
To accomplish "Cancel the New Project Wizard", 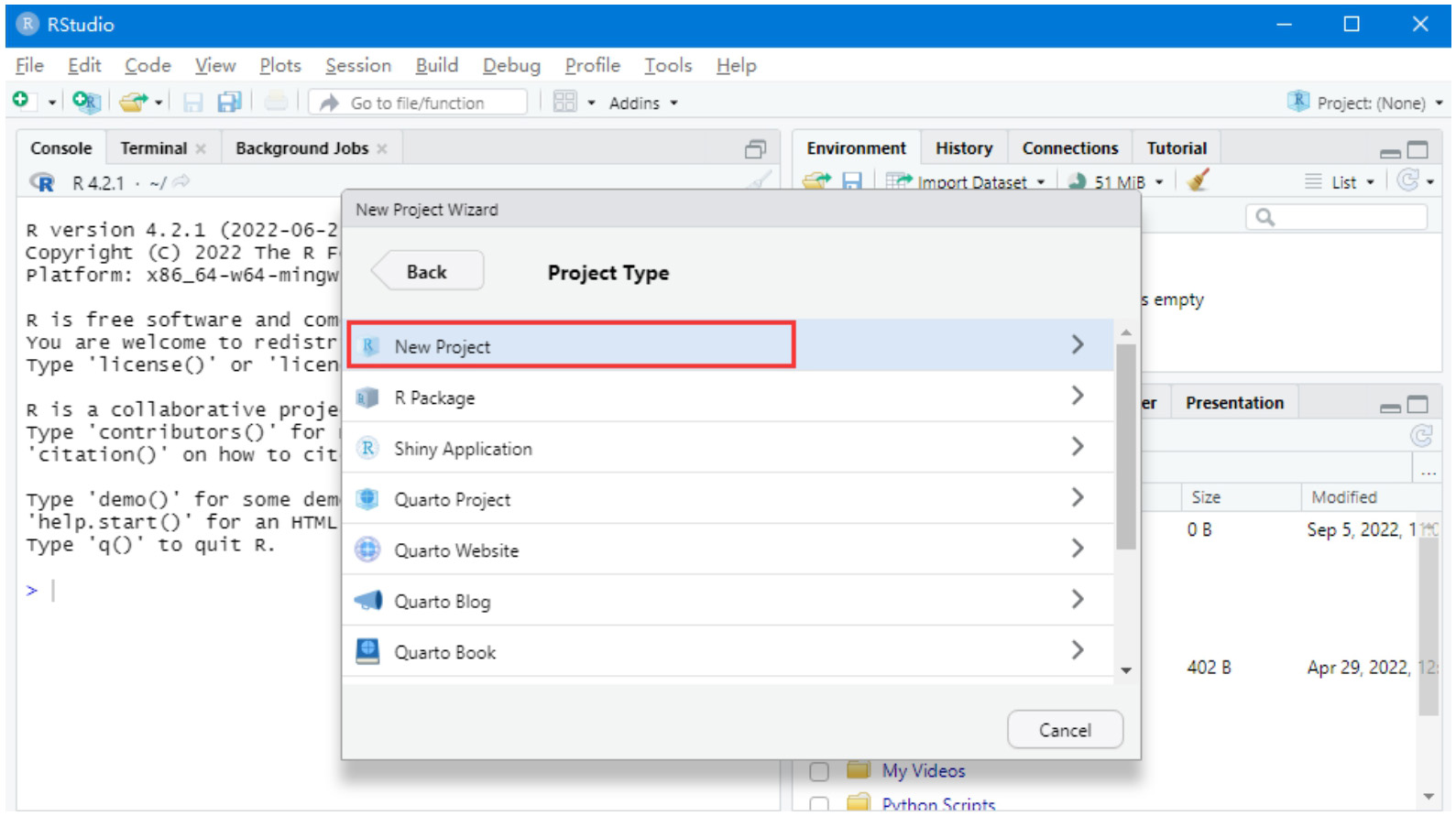I will (1064, 730).
